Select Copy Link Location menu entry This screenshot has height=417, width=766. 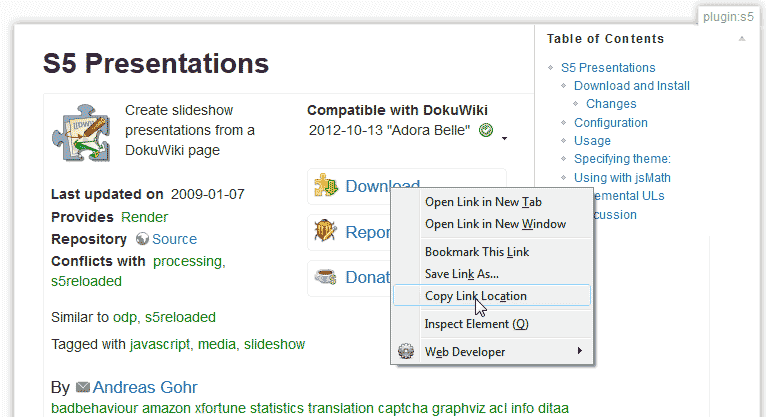tap(476, 296)
